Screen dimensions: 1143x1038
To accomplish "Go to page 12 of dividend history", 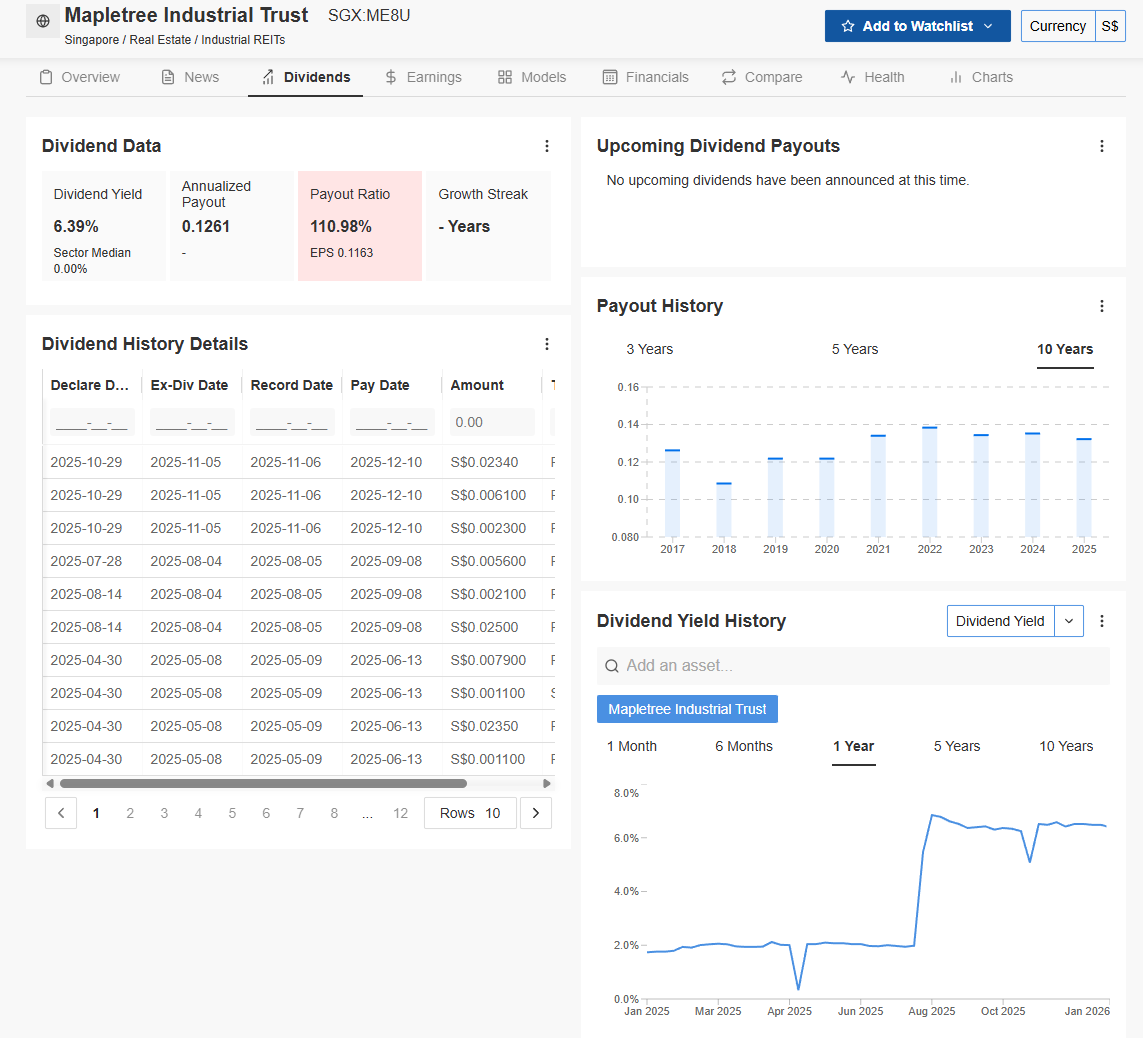I will pos(400,813).
